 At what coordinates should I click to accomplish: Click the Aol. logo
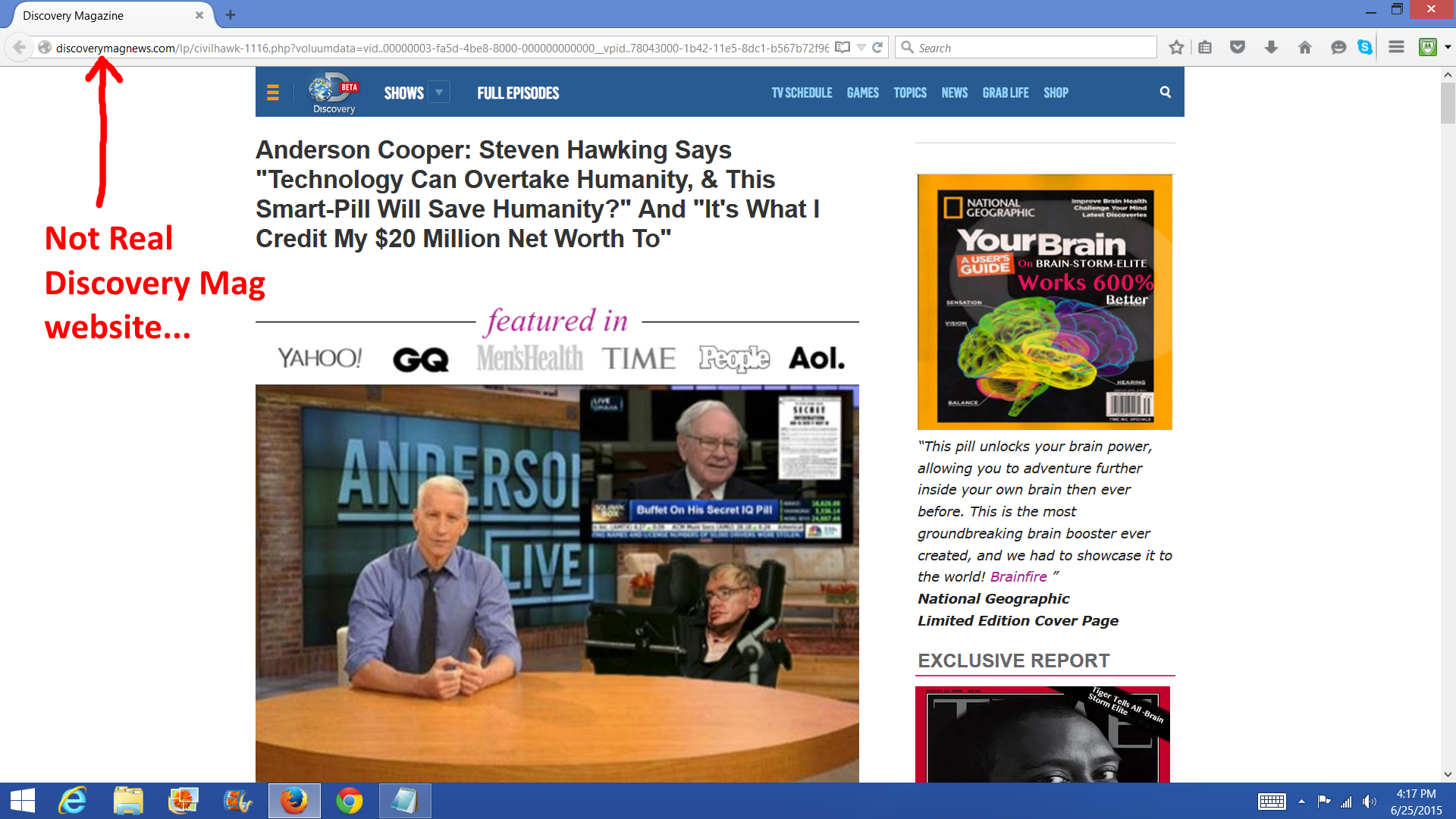tap(817, 358)
